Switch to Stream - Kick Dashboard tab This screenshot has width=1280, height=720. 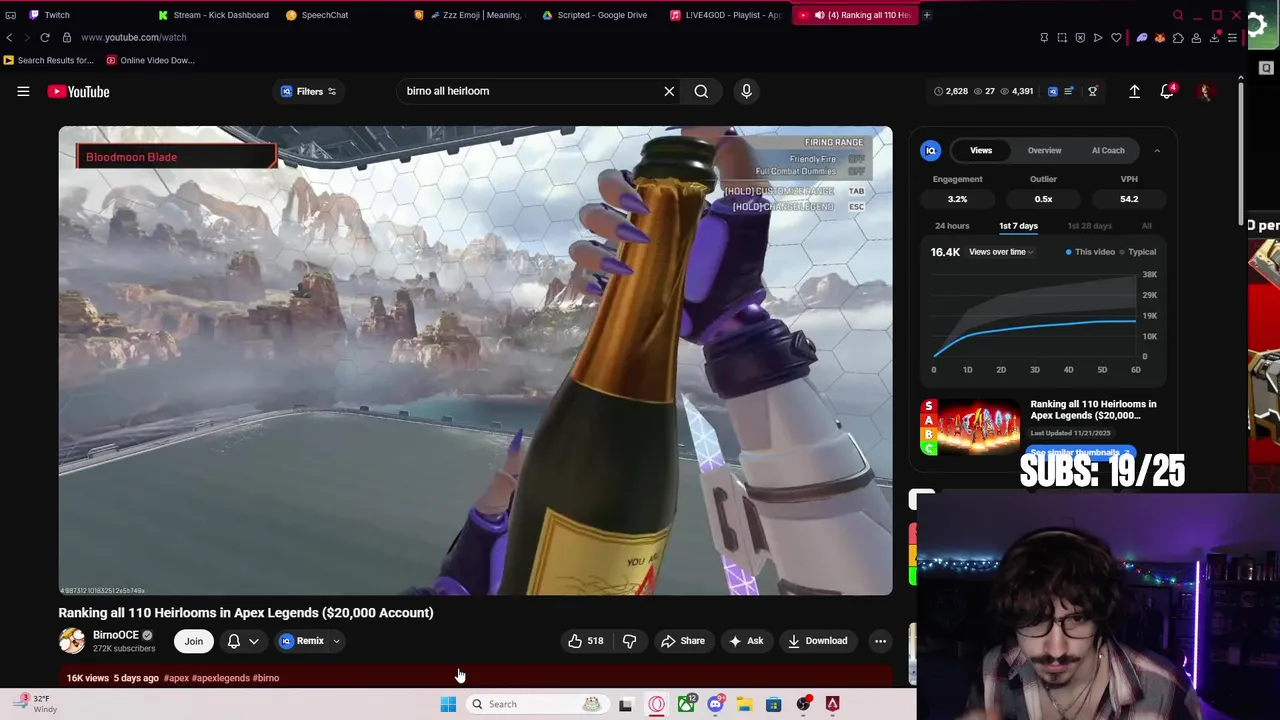213,15
